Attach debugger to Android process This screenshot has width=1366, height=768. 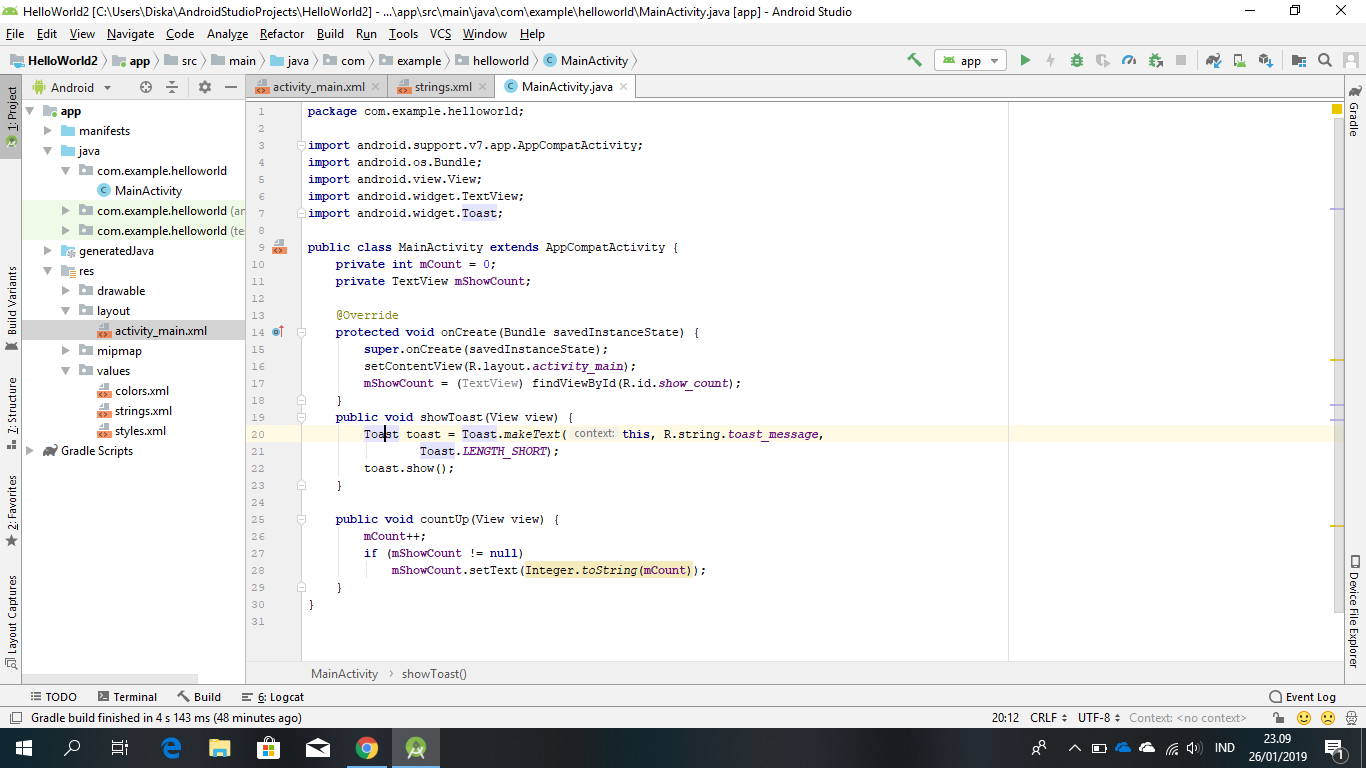tap(1152, 60)
